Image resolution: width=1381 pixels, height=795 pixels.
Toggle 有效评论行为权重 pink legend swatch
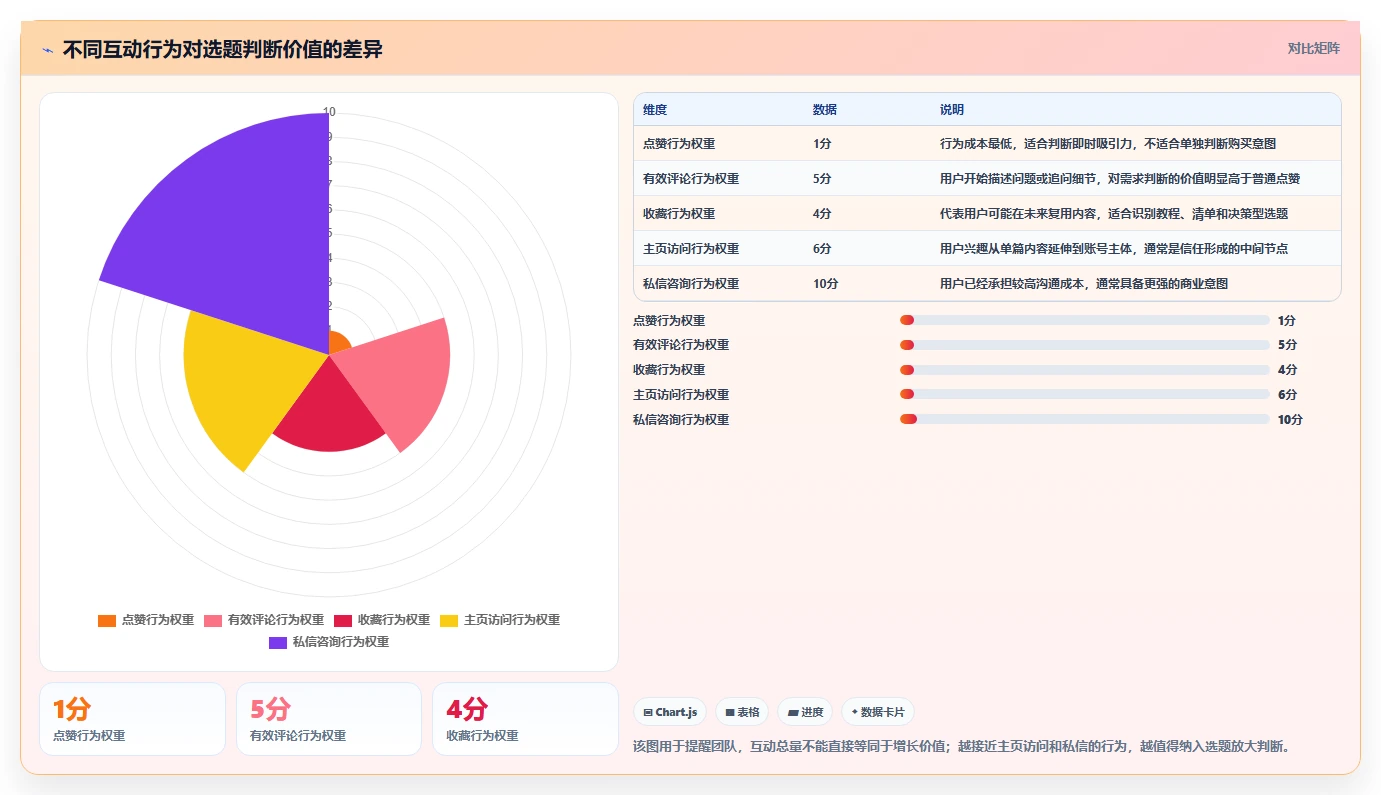(x=213, y=620)
